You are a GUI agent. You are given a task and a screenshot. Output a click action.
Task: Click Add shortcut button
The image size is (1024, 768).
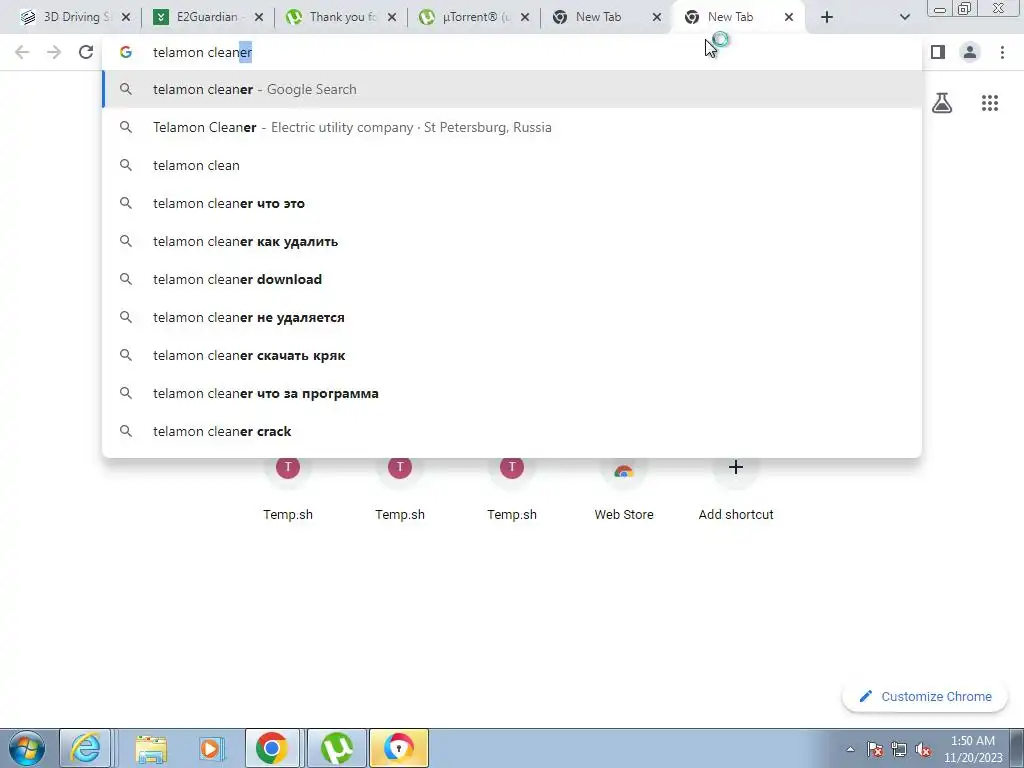point(736,490)
